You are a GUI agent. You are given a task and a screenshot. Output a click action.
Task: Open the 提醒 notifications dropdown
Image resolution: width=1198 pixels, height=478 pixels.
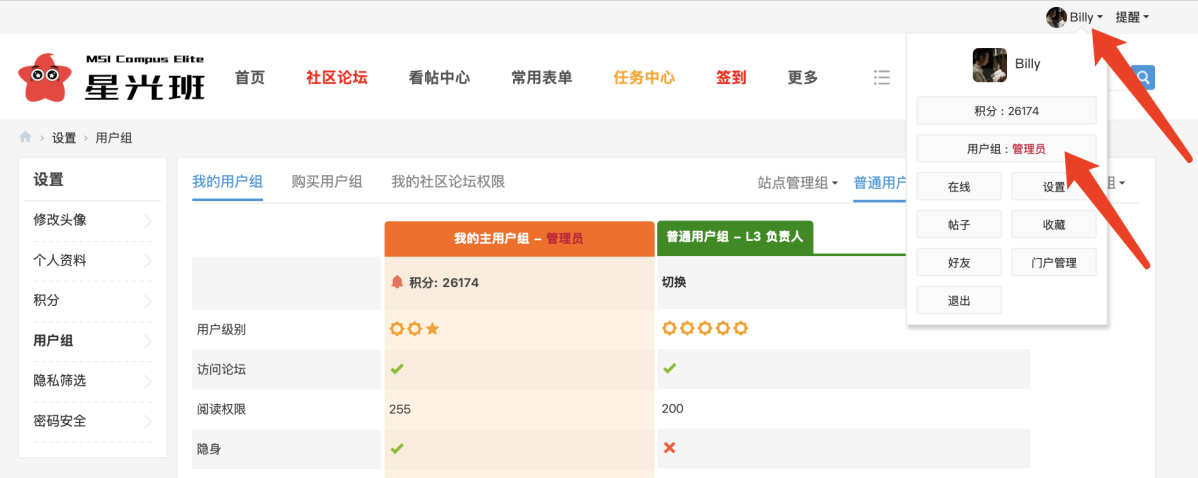(x=1132, y=17)
